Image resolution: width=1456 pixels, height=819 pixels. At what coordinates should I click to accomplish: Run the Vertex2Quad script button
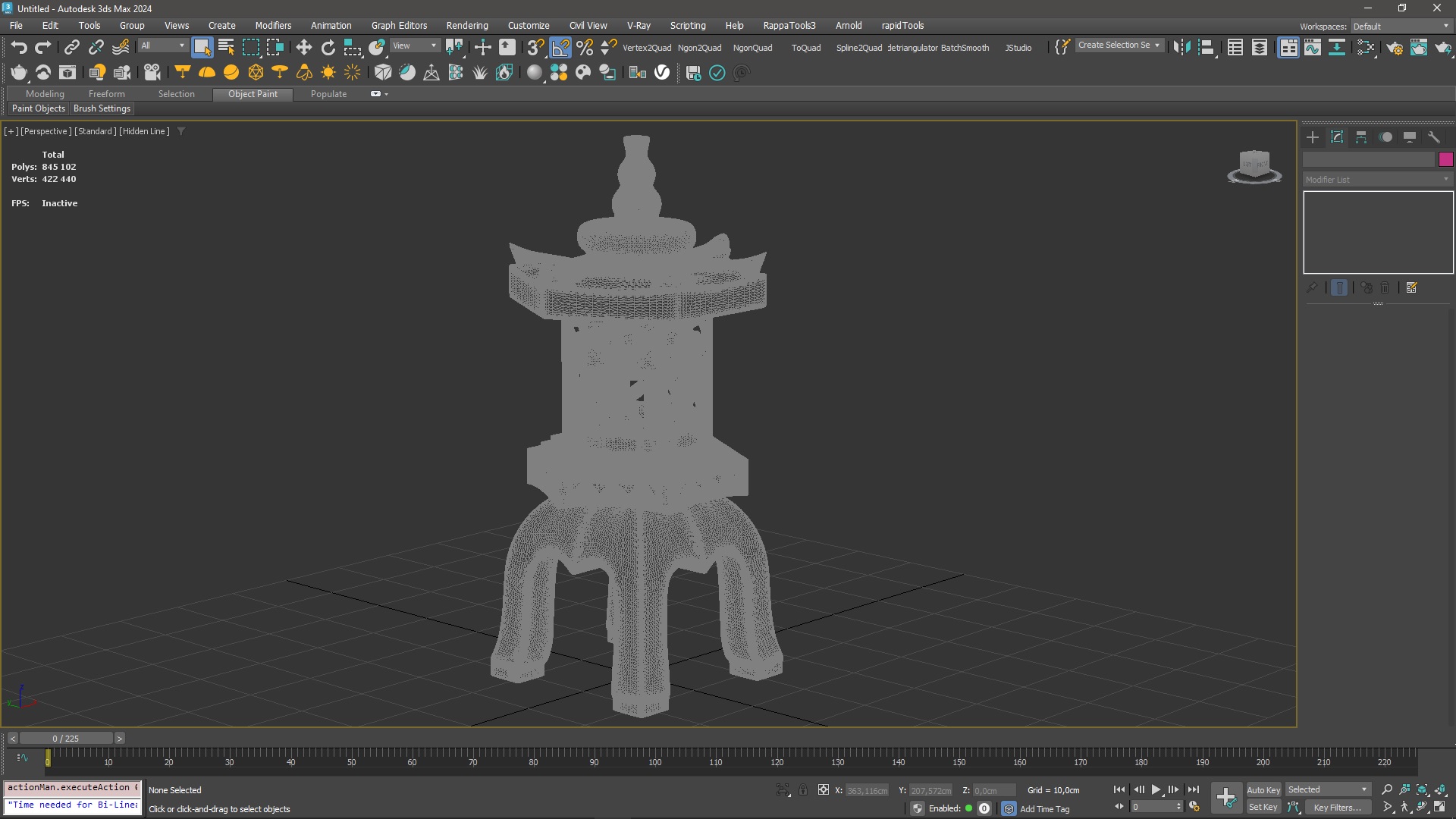[647, 48]
